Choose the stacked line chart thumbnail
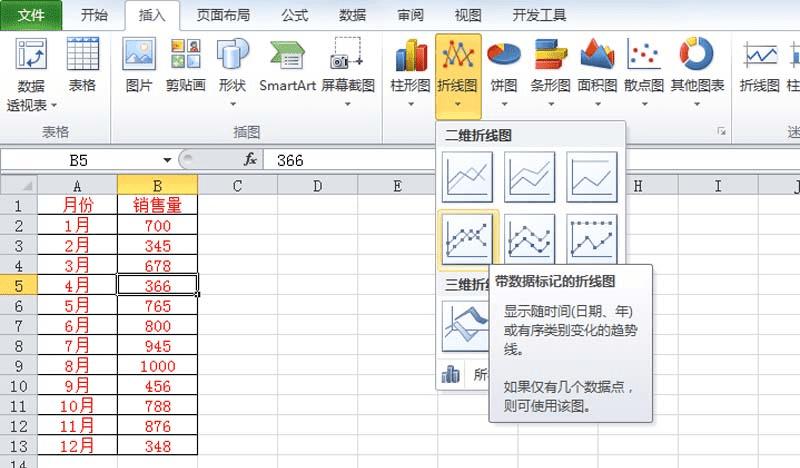This screenshot has height=468, width=800. click(x=530, y=177)
